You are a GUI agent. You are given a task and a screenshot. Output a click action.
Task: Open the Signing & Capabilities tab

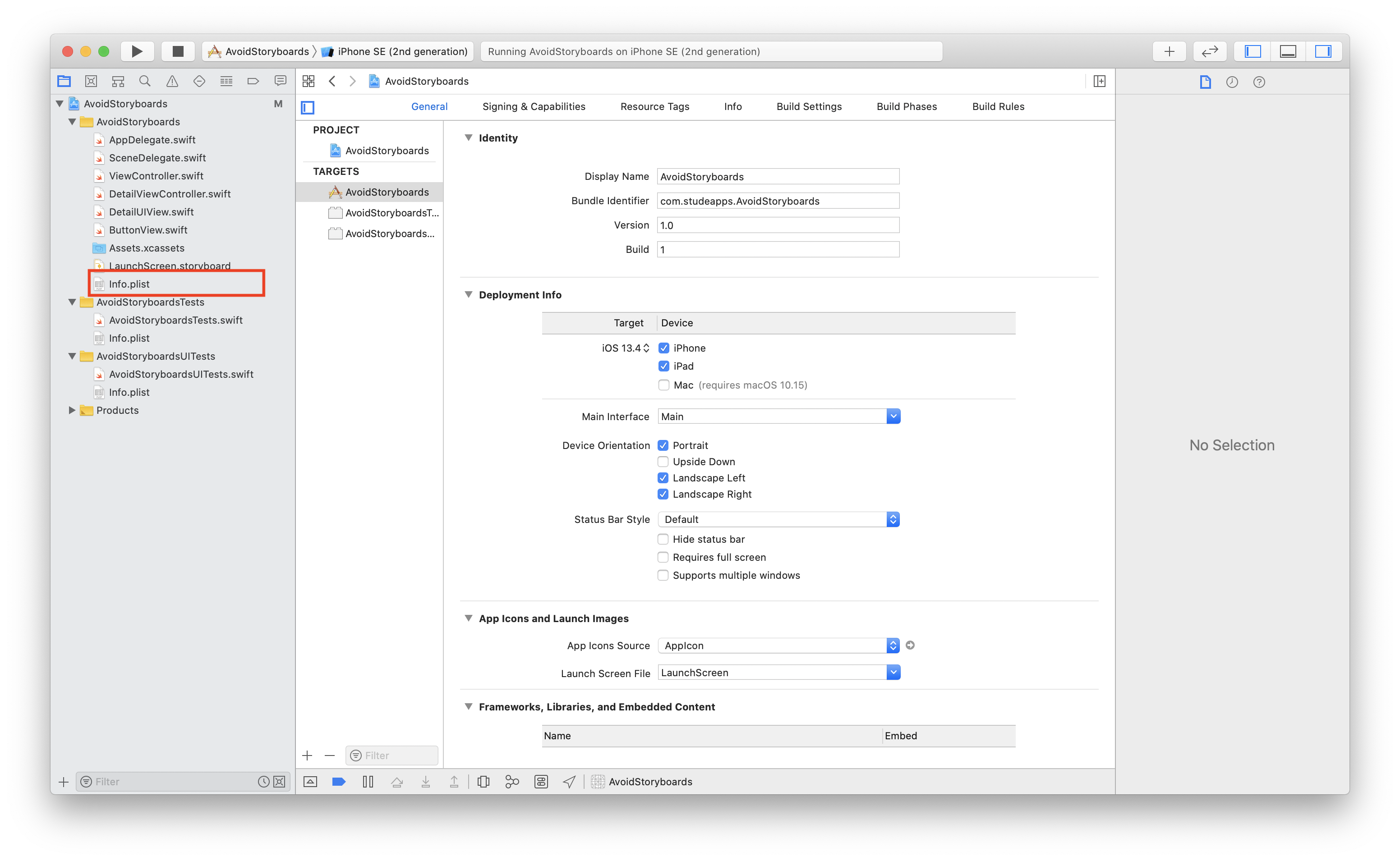click(533, 106)
